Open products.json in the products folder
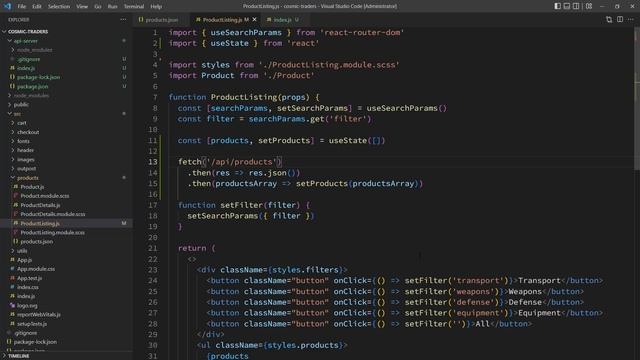The image size is (640, 360). [x=36, y=242]
